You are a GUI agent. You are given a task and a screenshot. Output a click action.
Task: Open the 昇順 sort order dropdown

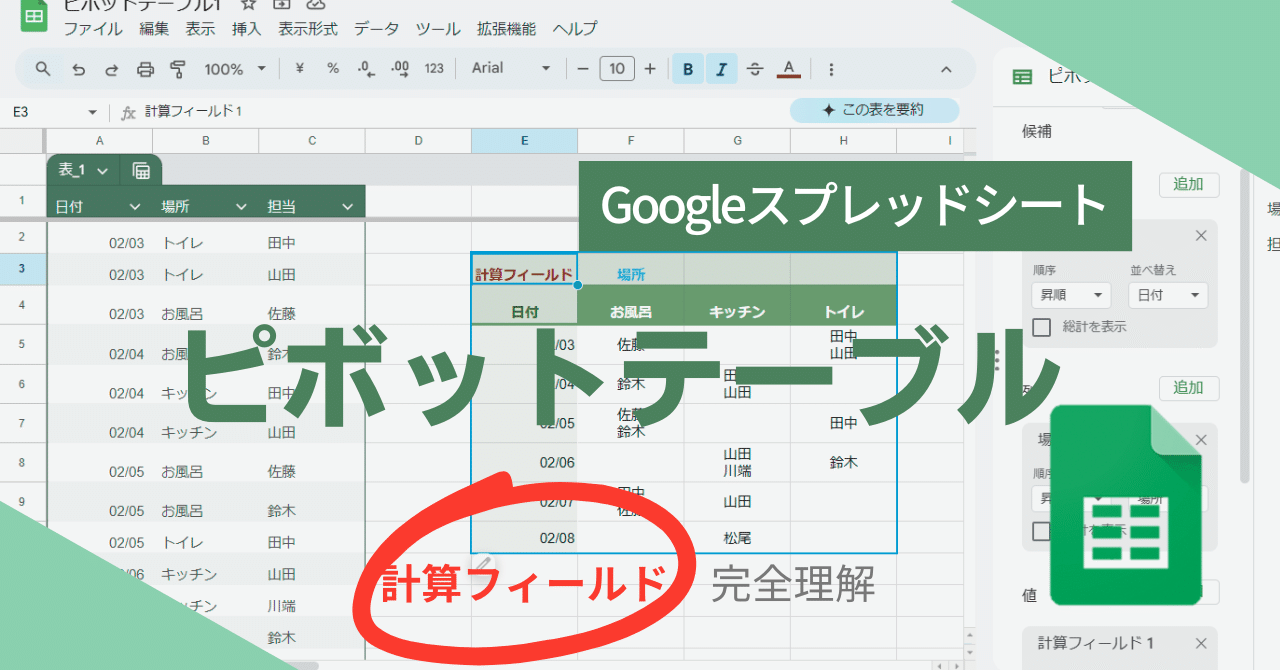click(x=1070, y=294)
